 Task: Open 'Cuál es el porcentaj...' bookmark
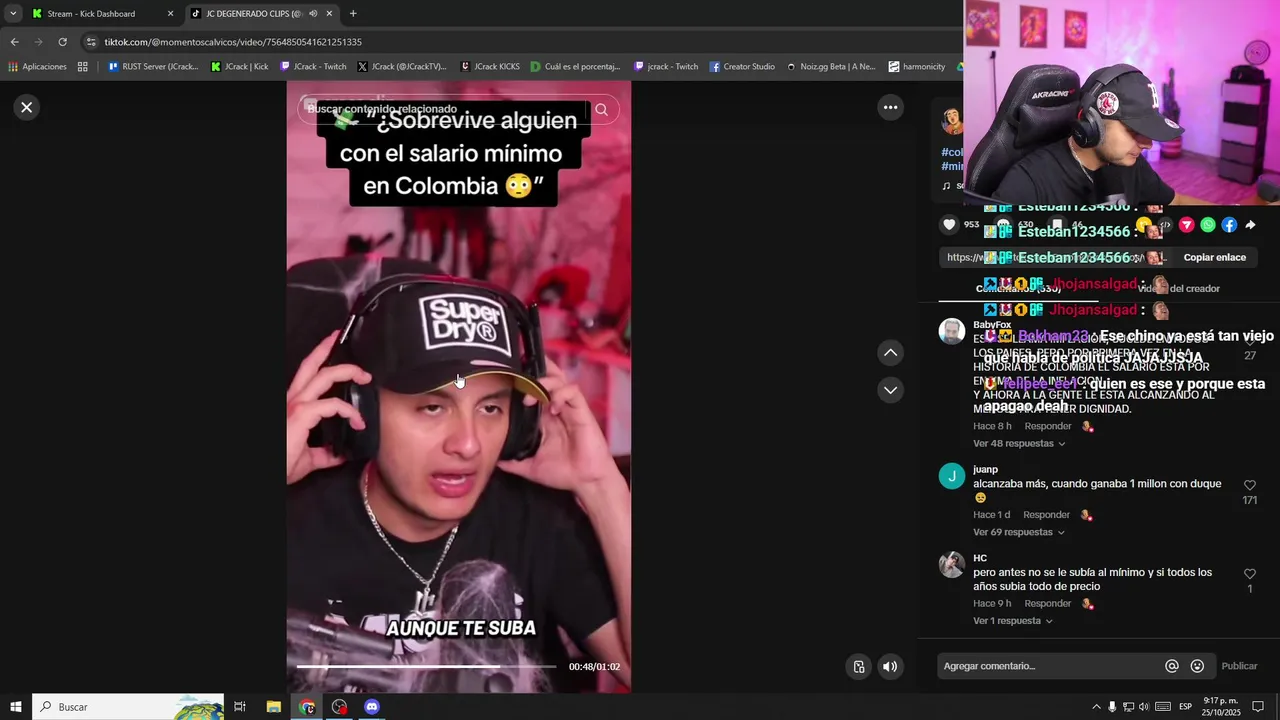pyautogui.click(x=576, y=67)
